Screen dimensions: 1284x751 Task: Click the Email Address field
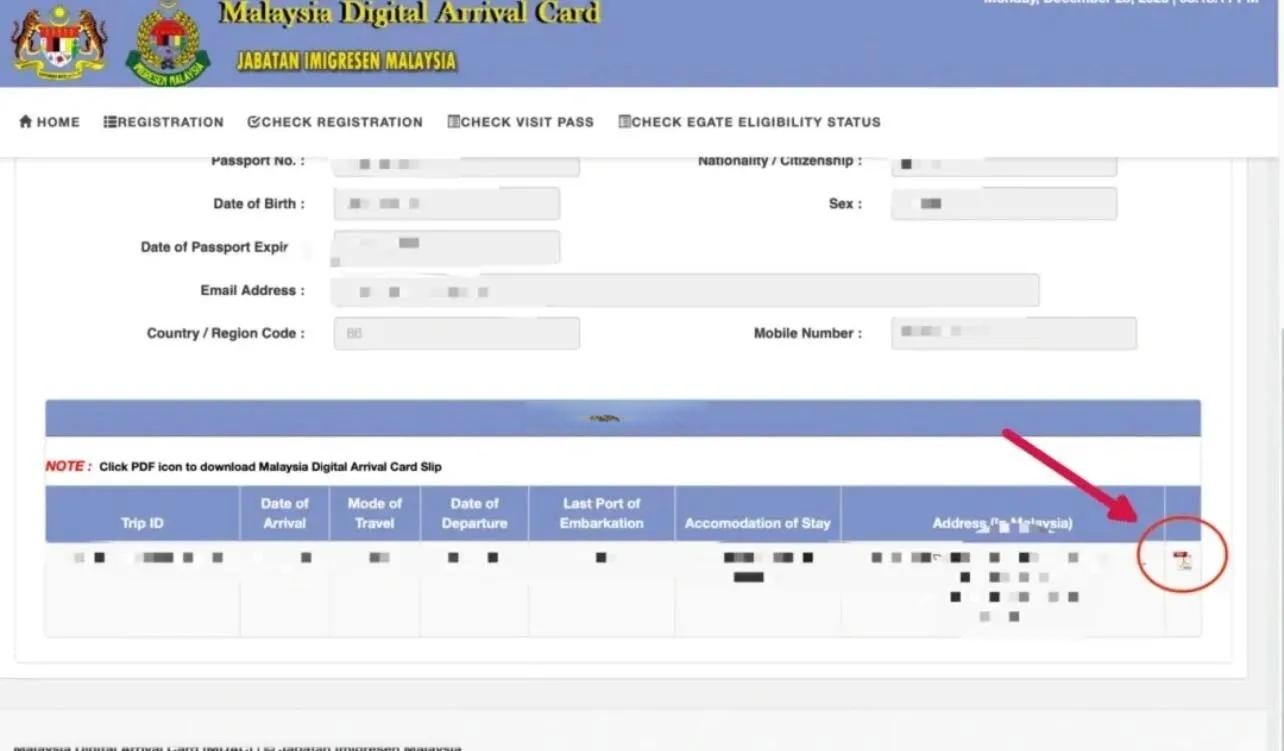pos(685,291)
